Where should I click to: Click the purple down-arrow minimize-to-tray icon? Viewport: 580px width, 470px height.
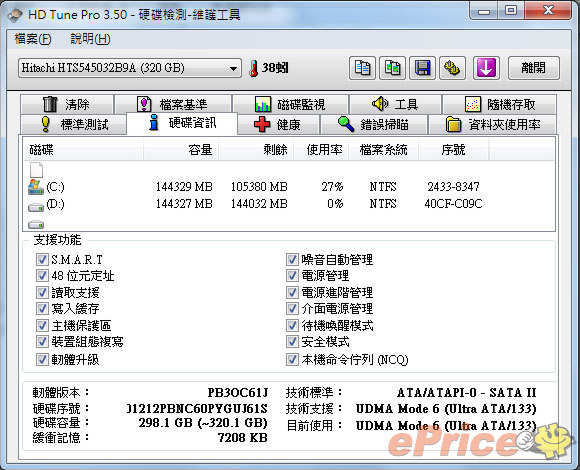point(486,68)
